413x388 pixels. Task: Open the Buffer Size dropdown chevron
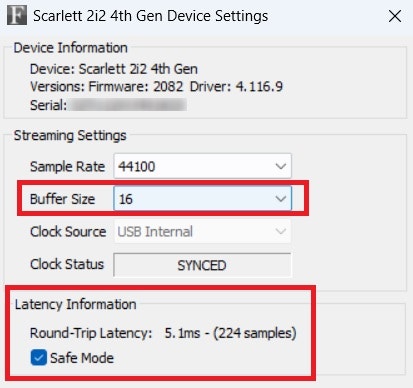pyautogui.click(x=281, y=199)
